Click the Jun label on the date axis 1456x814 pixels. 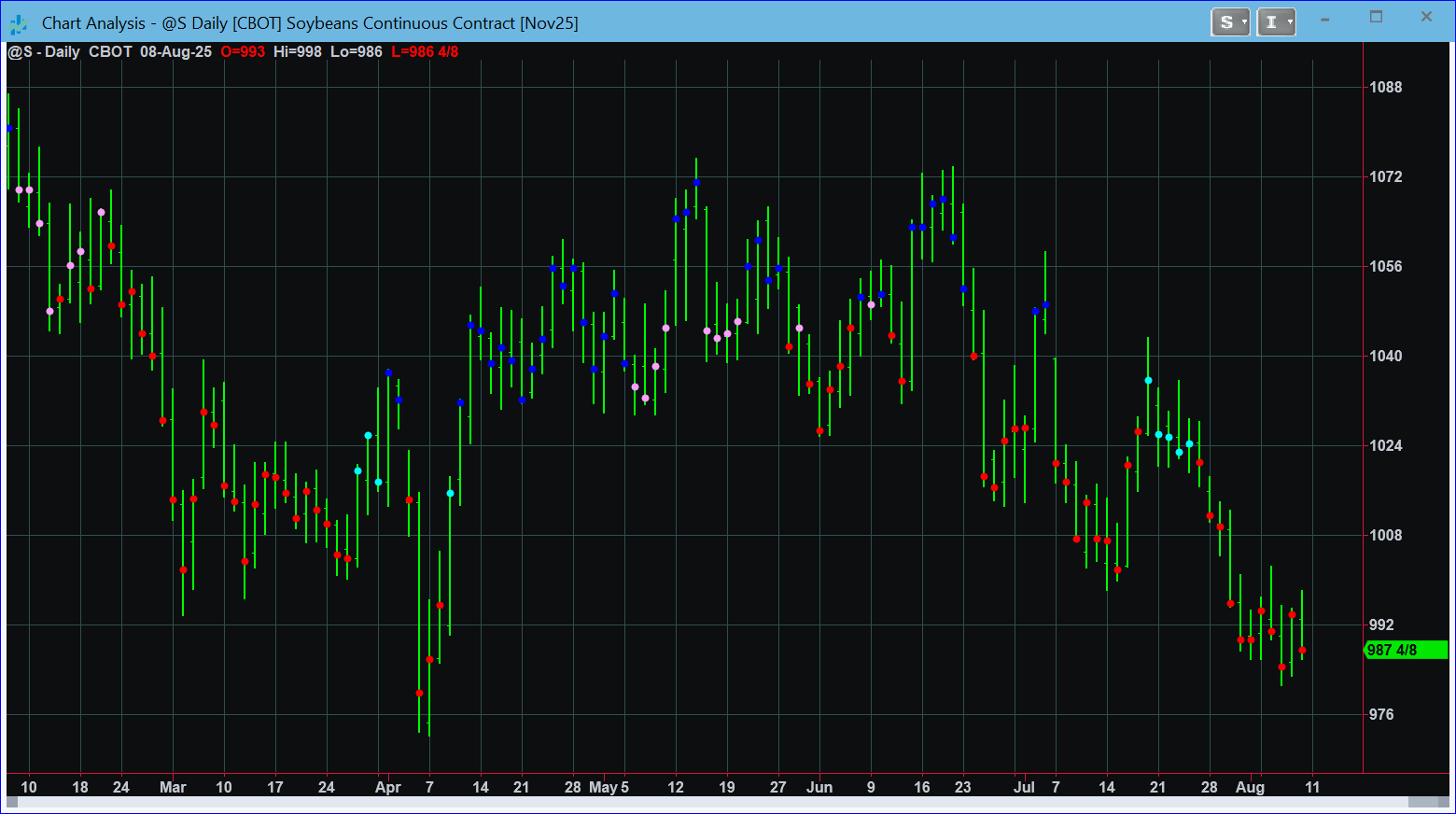(819, 788)
